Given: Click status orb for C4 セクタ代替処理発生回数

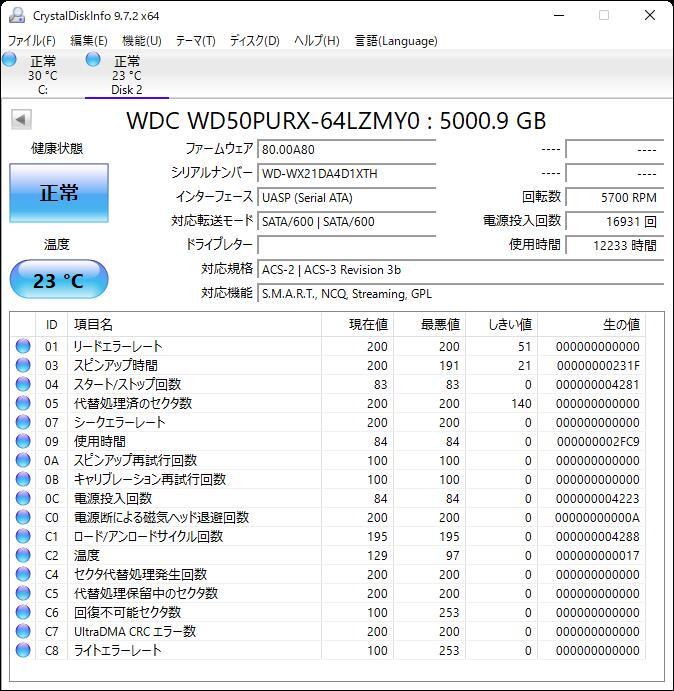Looking at the screenshot, I should pos(23,574).
